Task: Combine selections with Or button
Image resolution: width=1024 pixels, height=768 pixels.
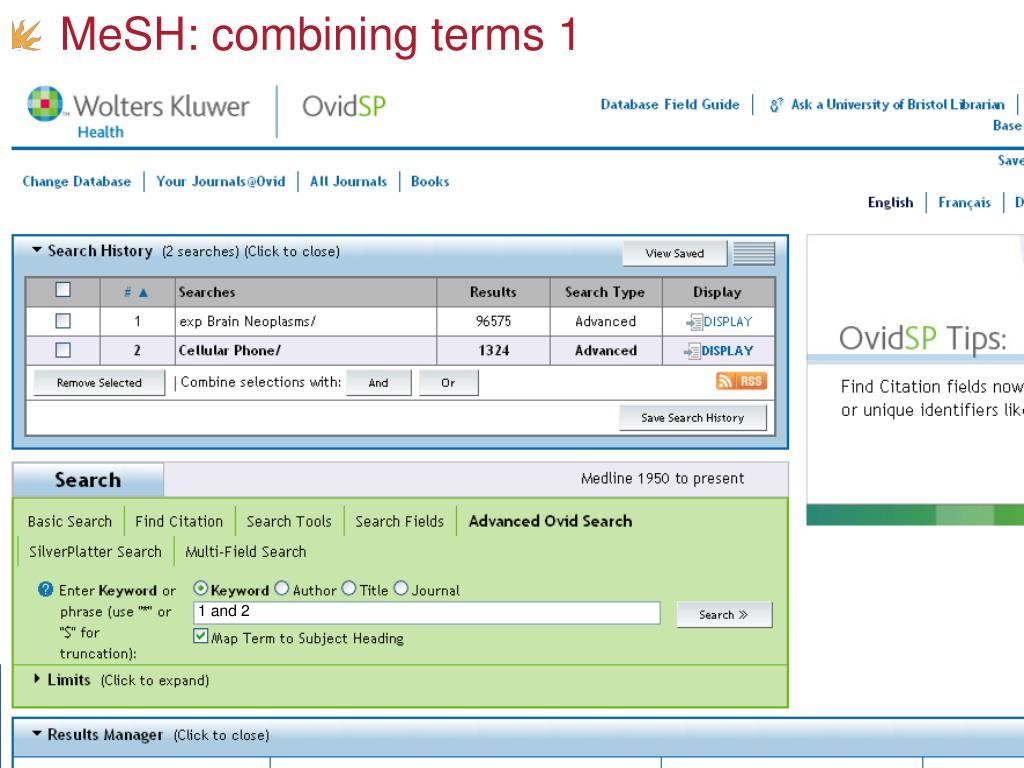Action: (448, 383)
